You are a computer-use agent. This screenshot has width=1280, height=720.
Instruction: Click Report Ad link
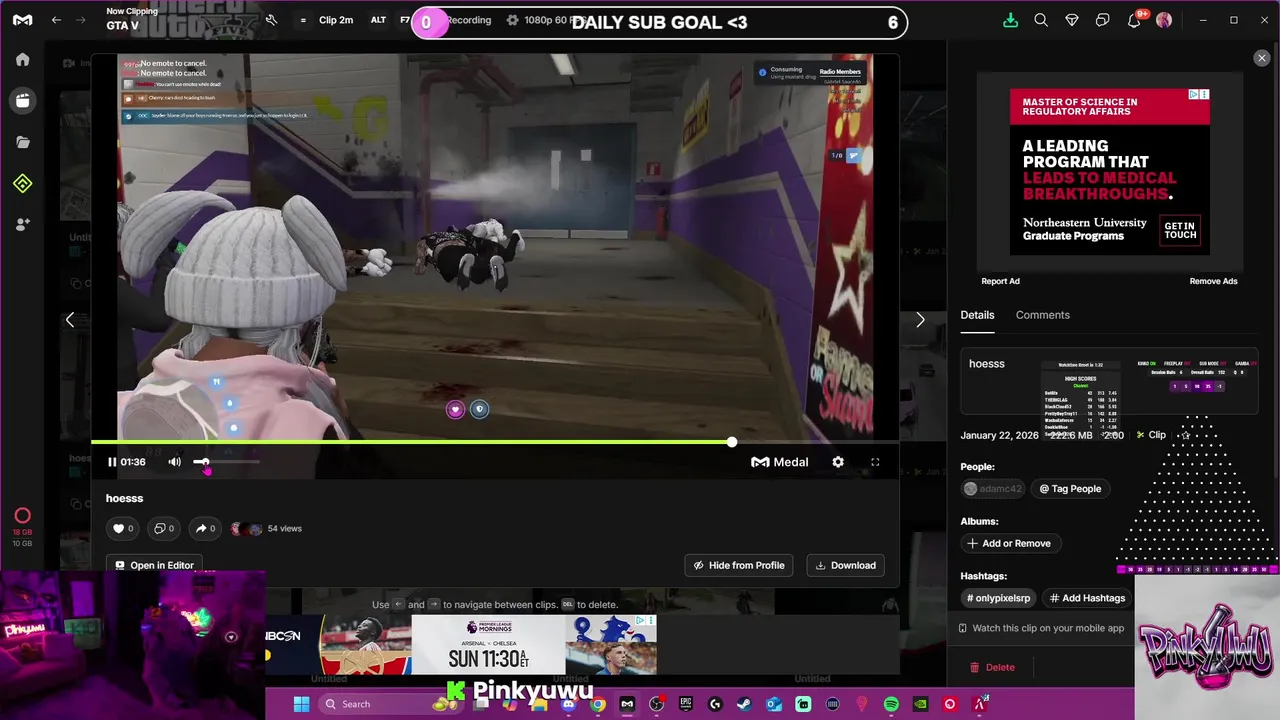(x=1000, y=281)
